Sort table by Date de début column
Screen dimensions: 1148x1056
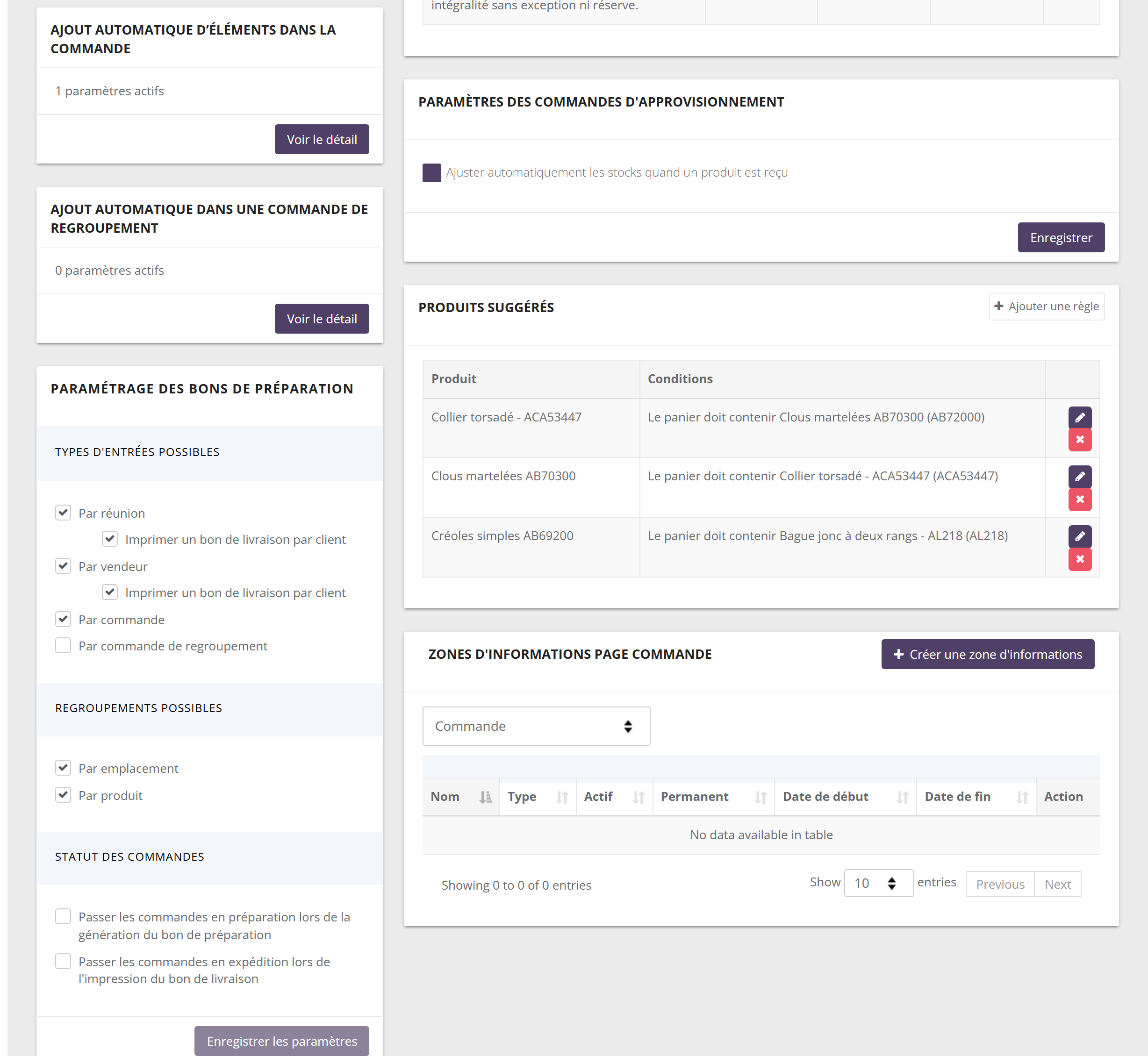click(846, 797)
